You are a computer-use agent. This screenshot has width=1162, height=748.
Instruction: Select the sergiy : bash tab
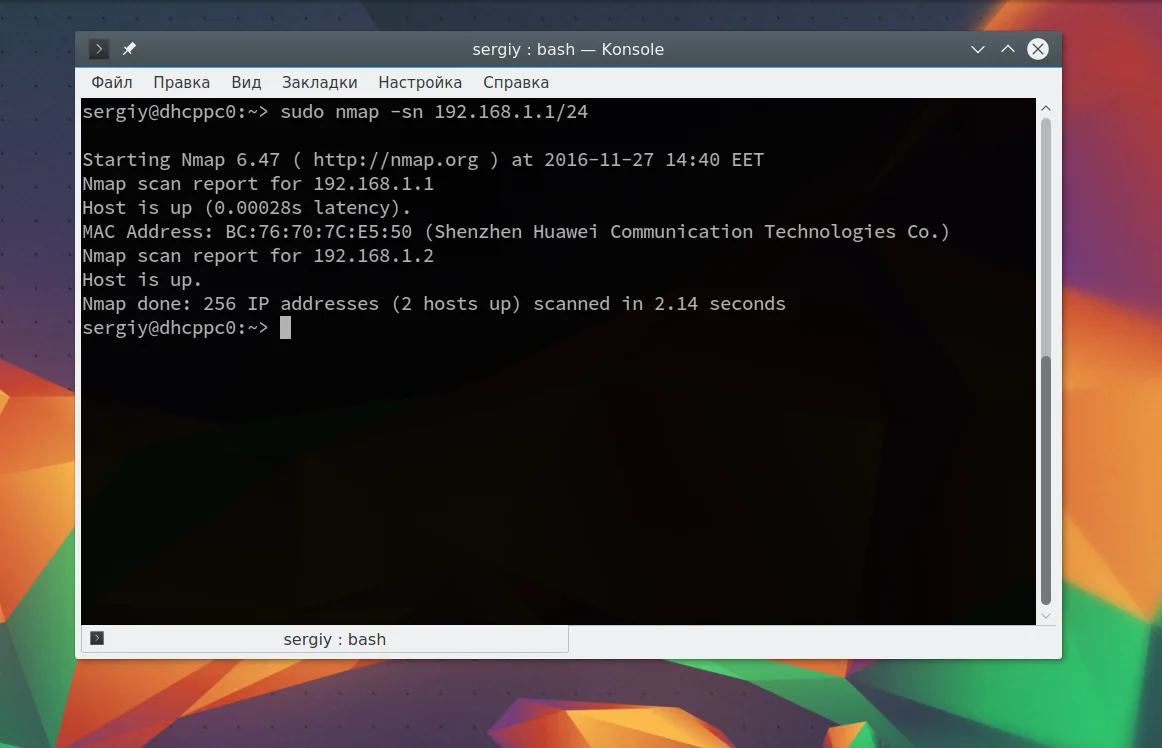click(325, 639)
